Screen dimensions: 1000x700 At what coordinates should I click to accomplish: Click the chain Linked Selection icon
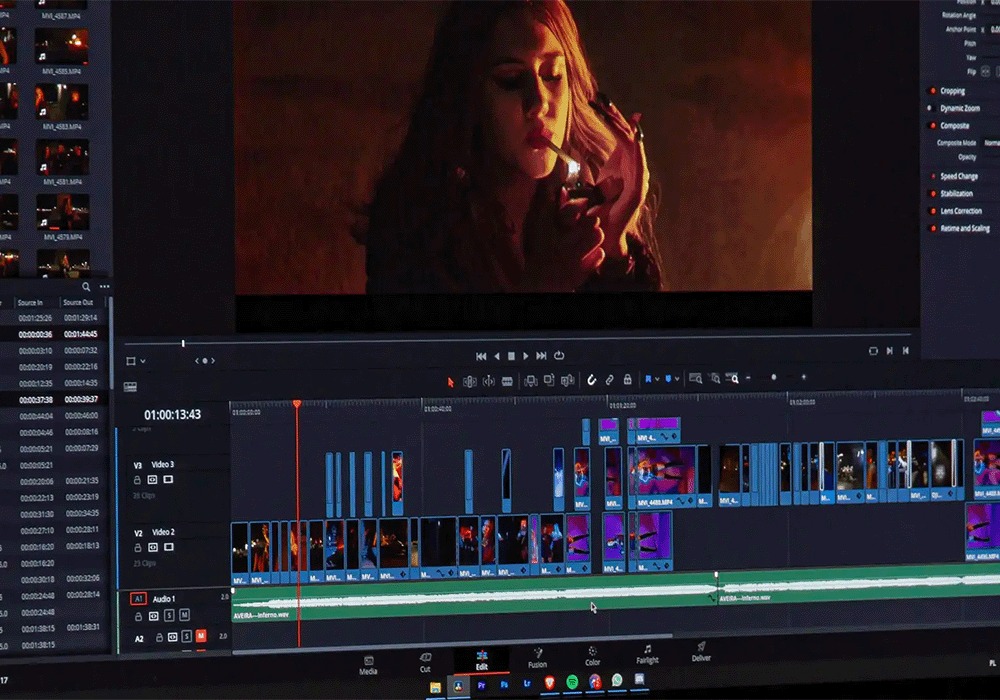click(x=609, y=380)
